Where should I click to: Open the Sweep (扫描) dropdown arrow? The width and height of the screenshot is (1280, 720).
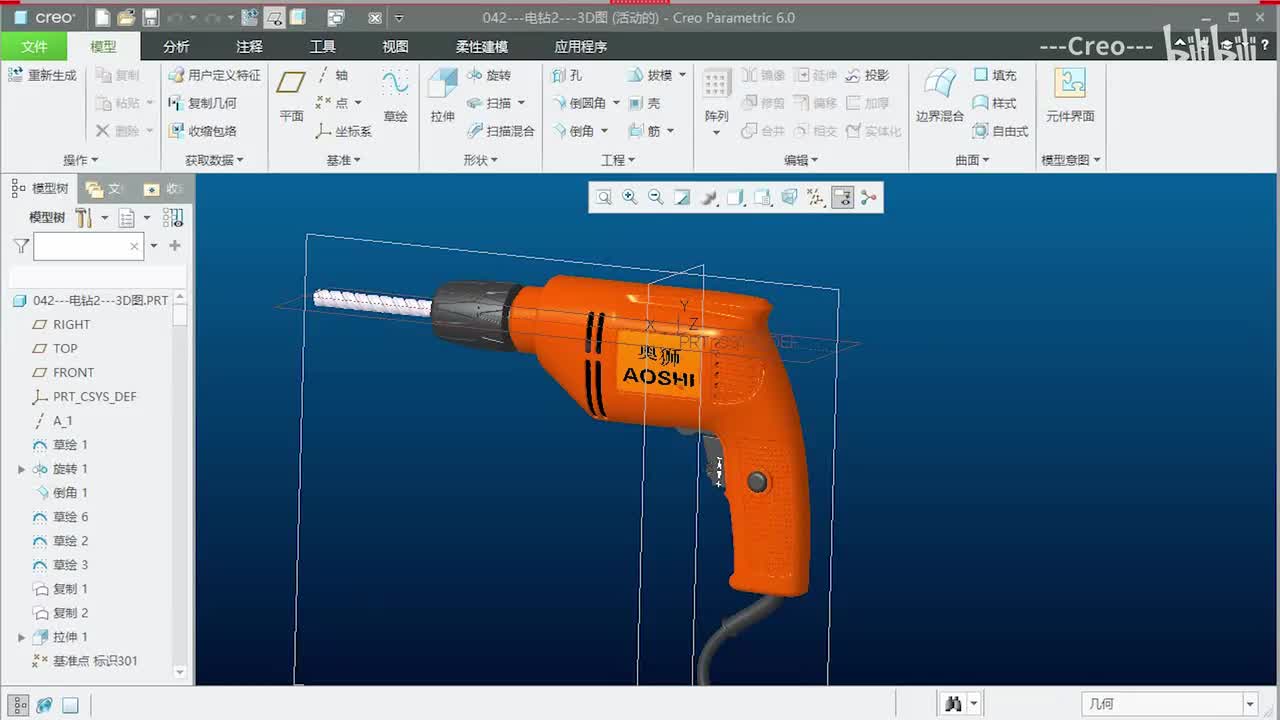click(x=521, y=103)
